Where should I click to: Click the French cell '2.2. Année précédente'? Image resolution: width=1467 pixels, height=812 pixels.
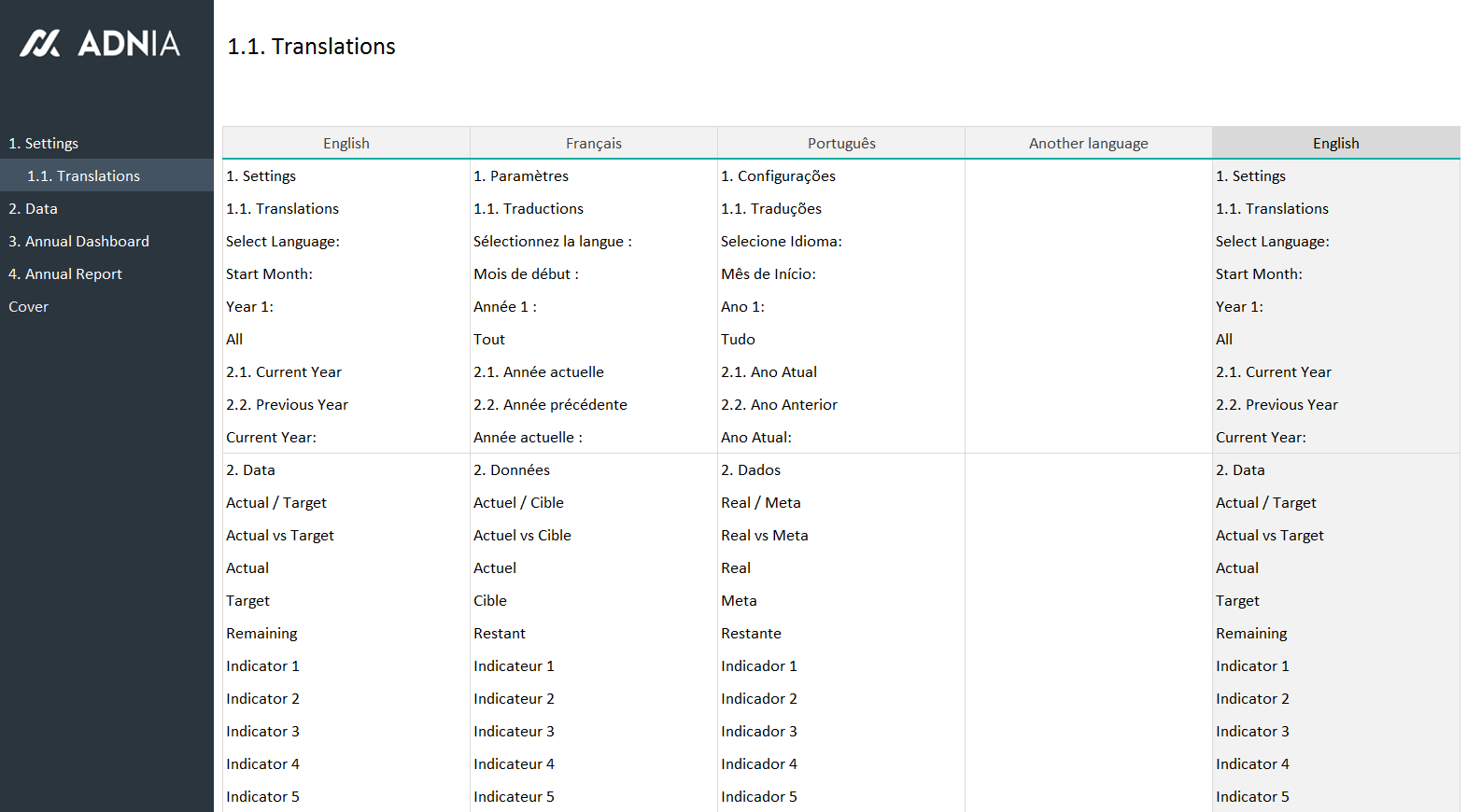click(550, 405)
